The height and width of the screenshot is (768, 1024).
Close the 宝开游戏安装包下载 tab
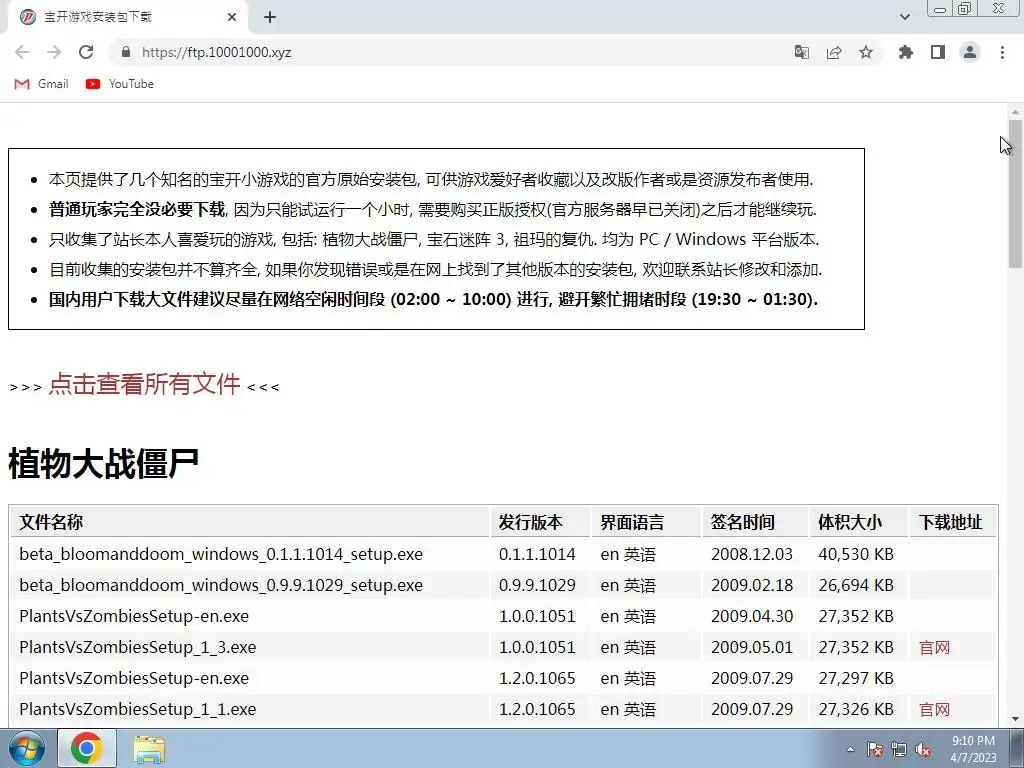click(232, 18)
